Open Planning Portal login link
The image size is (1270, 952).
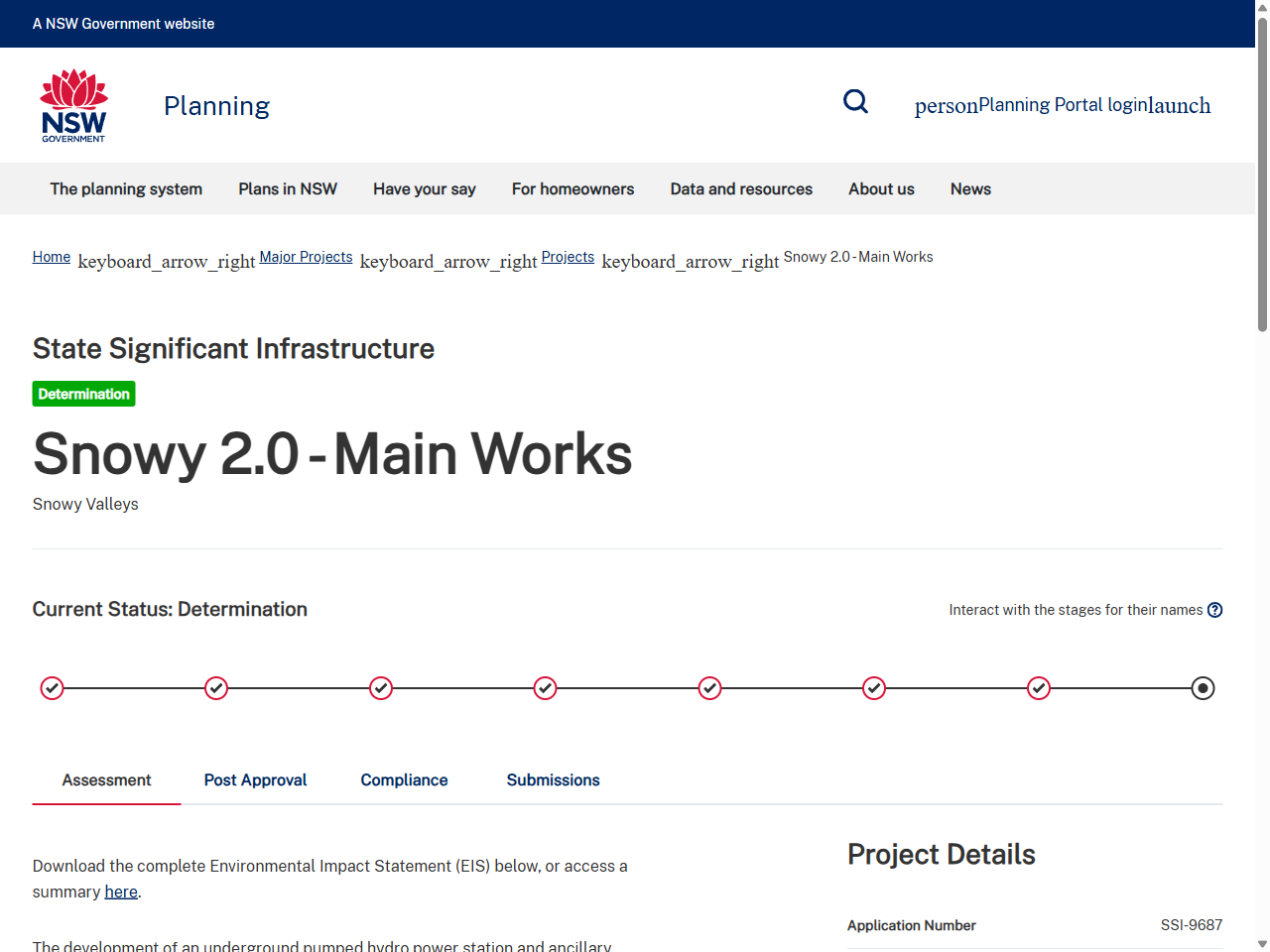tap(1063, 105)
